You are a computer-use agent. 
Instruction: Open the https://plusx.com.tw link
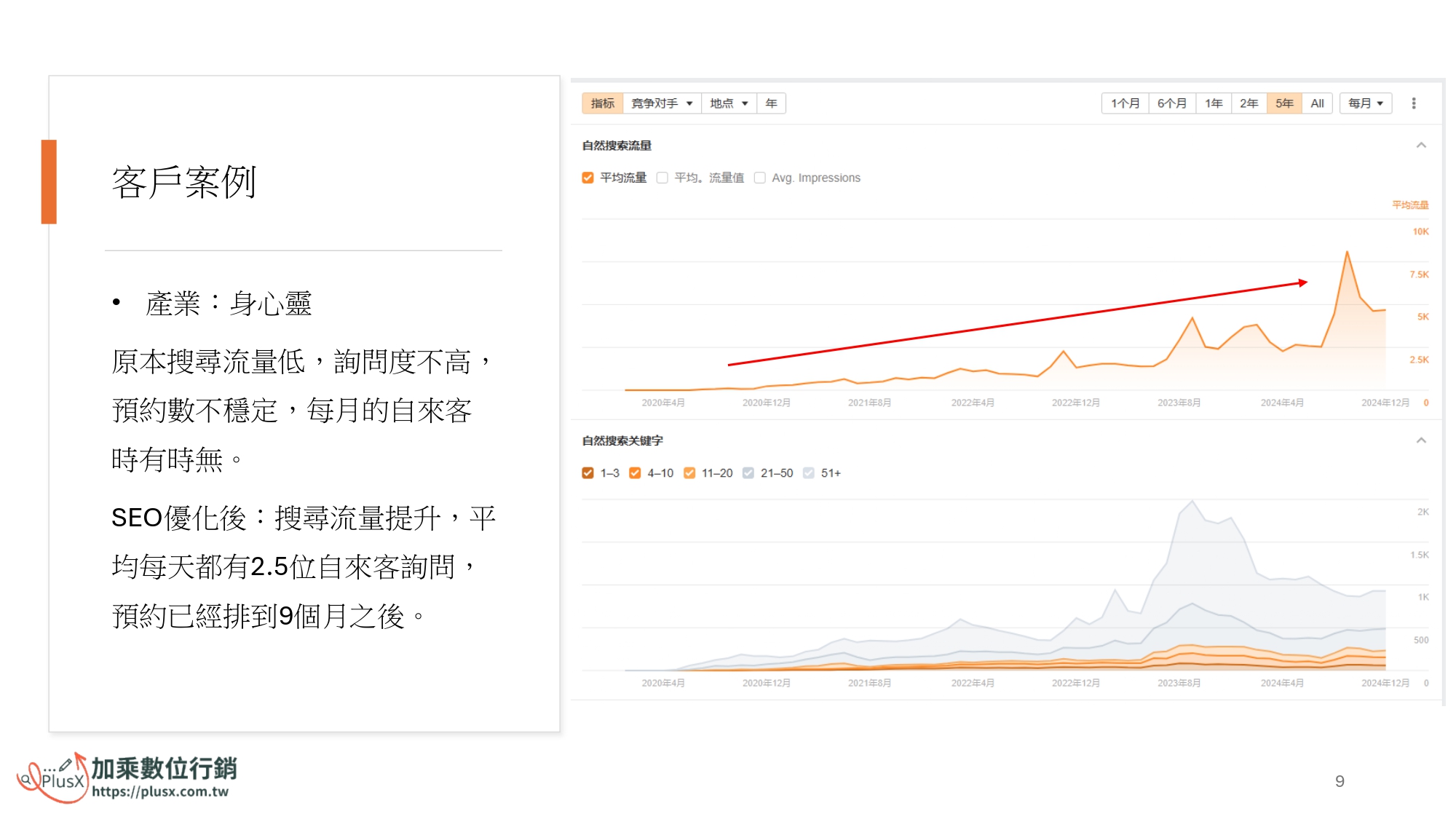(x=160, y=792)
